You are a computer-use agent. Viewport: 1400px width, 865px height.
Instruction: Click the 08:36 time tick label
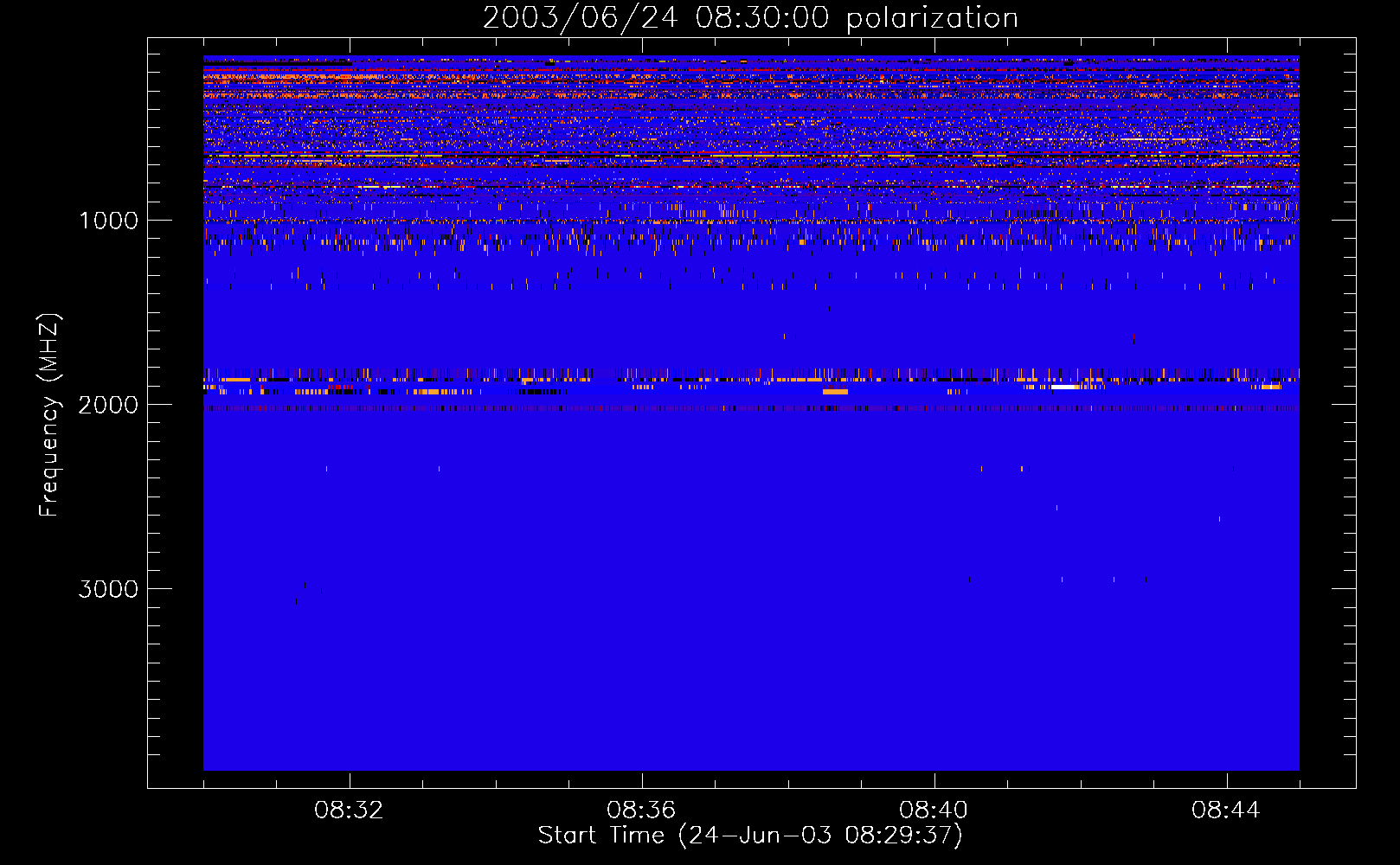point(641,811)
